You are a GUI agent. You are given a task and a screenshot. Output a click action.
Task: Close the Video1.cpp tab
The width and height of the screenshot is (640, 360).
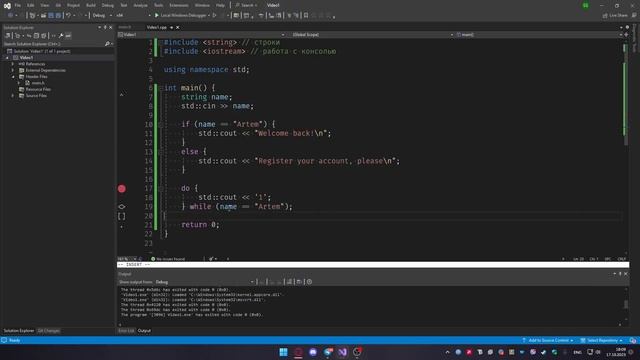coord(178,27)
